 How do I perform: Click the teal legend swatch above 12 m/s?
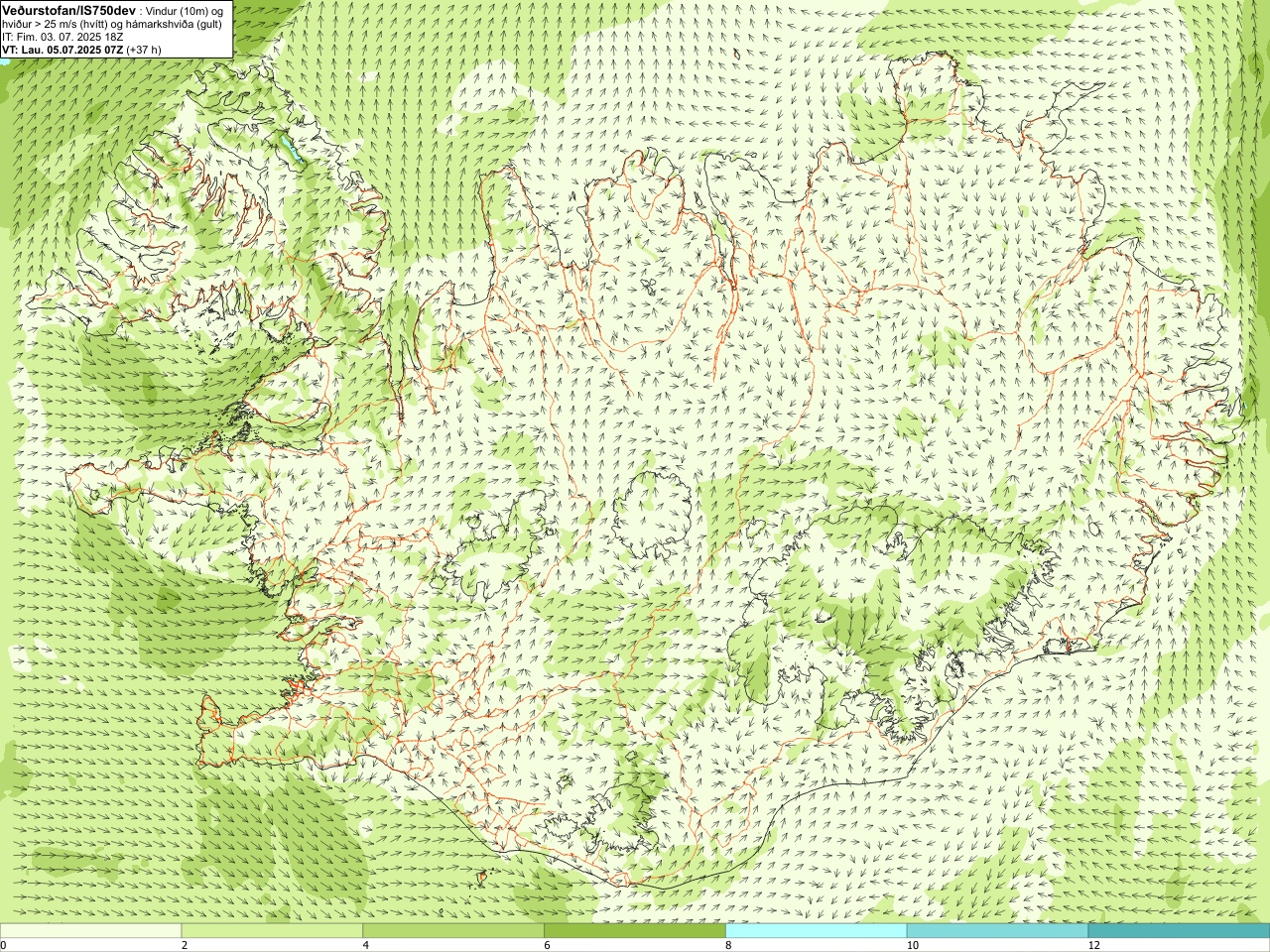[x=1179, y=931]
